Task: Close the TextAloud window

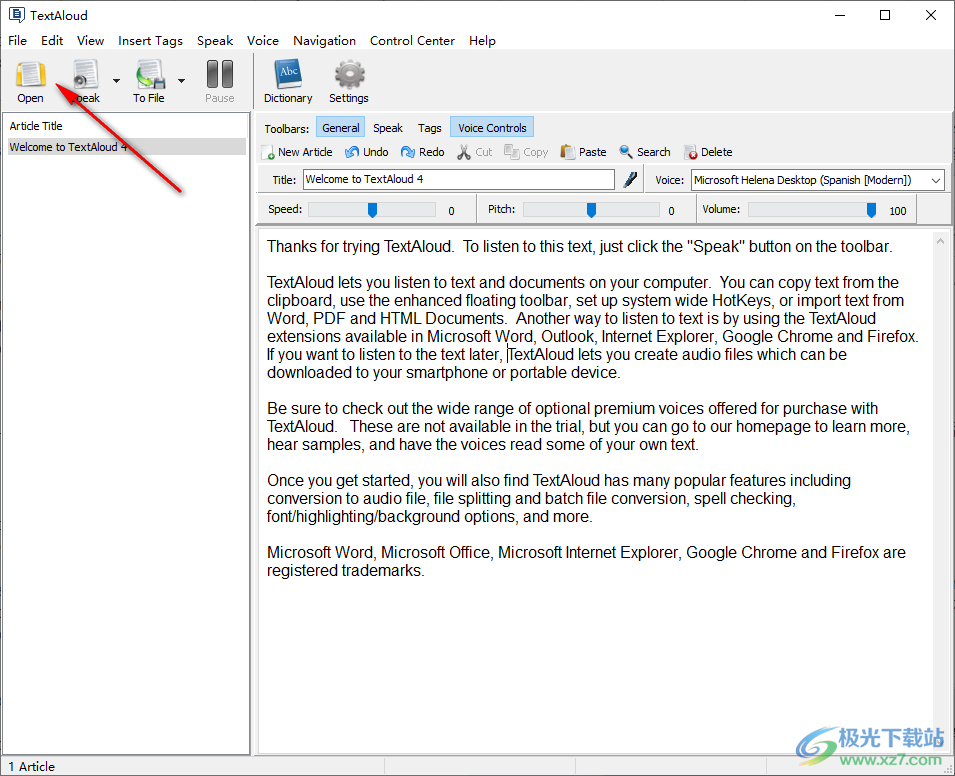Action: coord(931,15)
